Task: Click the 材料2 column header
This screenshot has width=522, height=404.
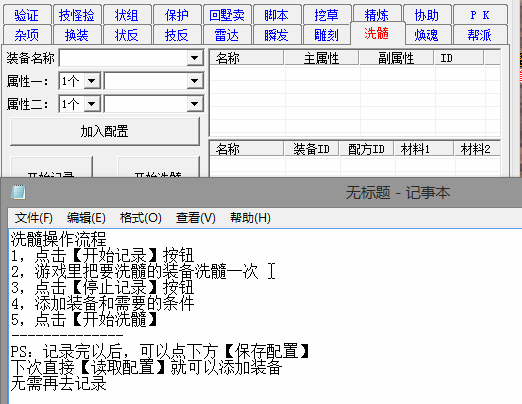Action: (x=477, y=149)
